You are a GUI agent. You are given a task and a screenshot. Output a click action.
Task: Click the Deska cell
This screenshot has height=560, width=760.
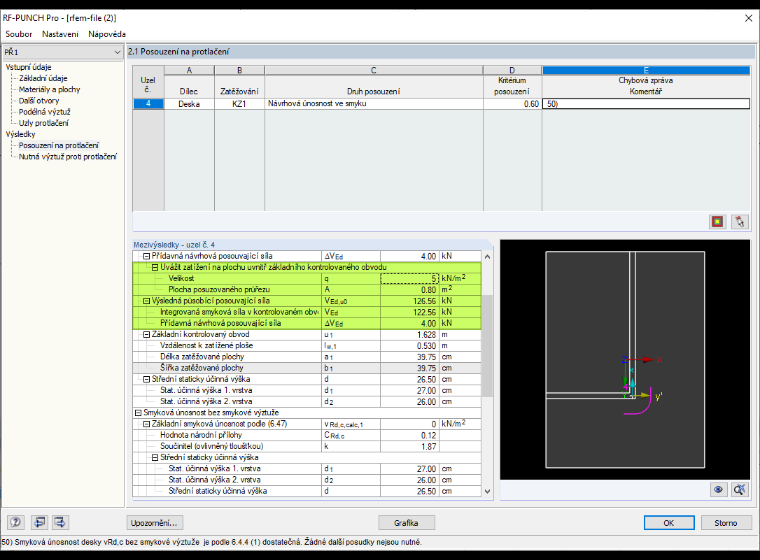190,104
